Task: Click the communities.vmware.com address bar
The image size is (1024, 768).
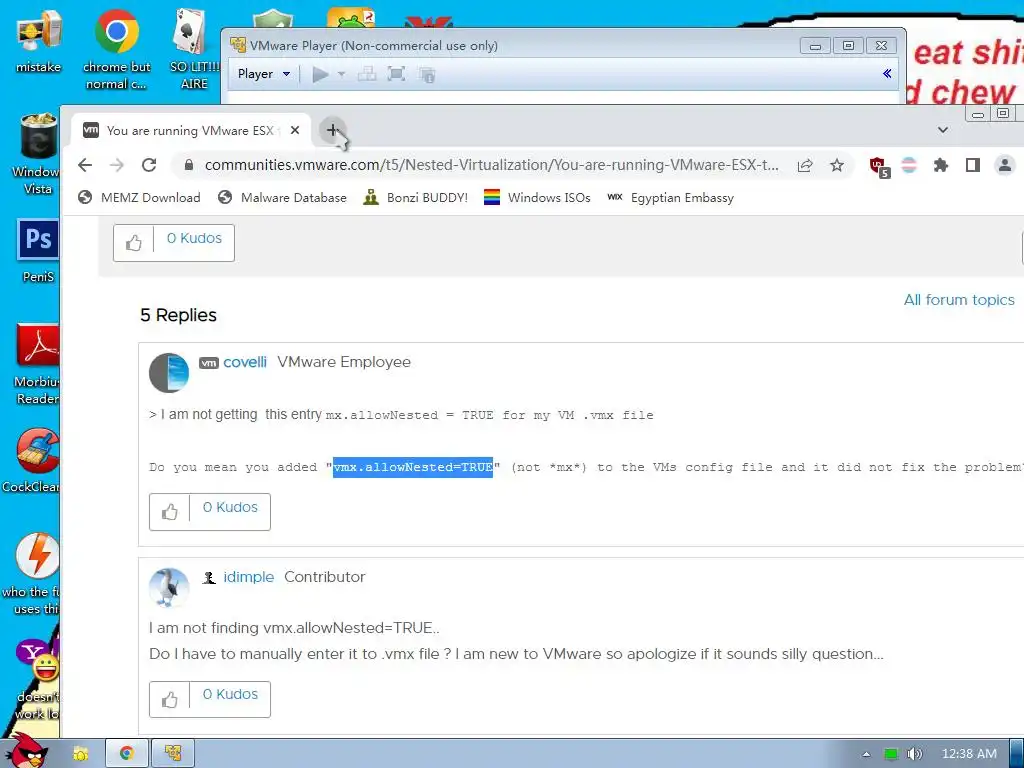Action: coord(491,165)
